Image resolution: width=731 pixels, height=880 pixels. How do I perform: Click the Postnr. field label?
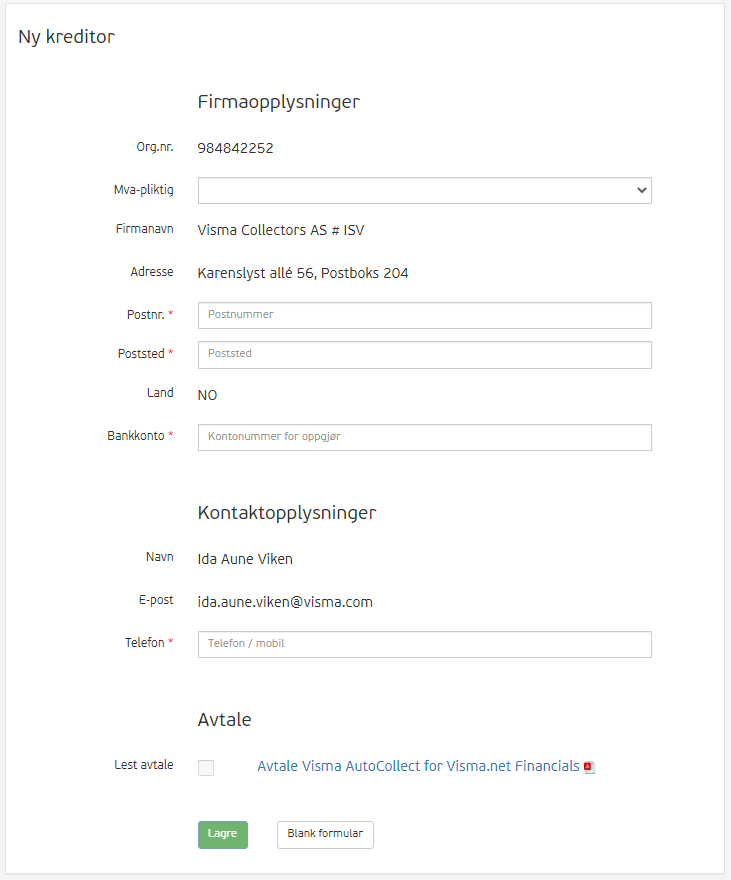(146, 315)
